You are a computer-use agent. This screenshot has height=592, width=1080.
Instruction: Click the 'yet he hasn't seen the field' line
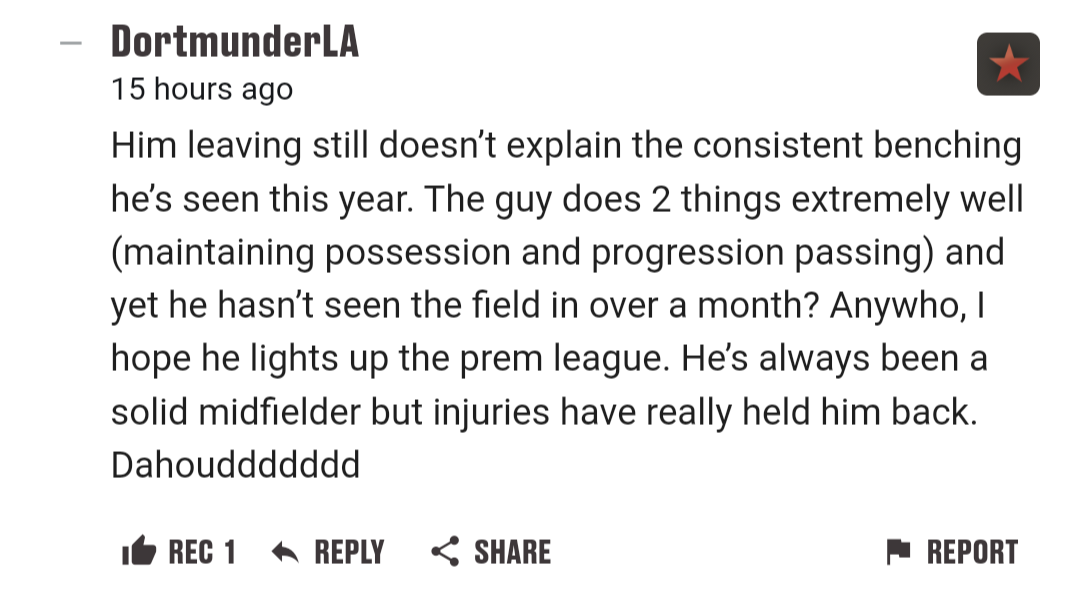(548, 305)
